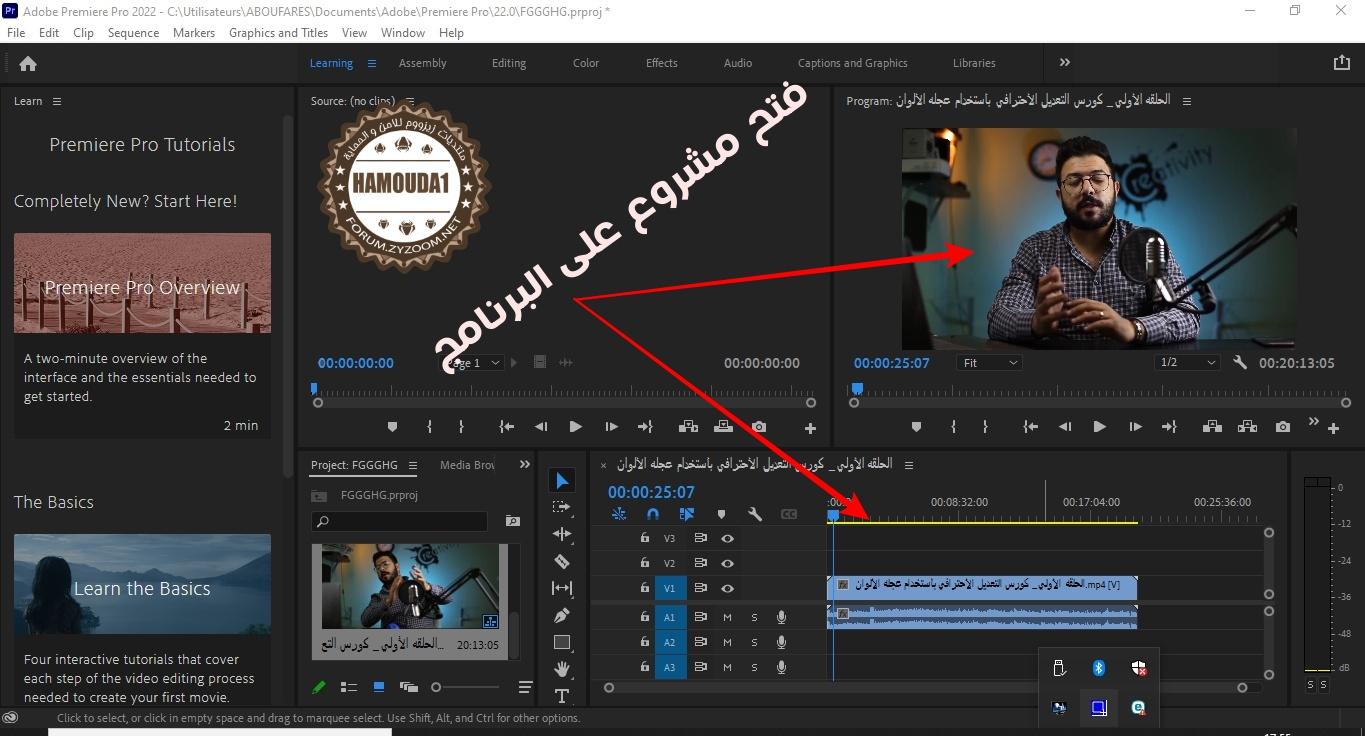Open the Learn the Basics tutorial card
Viewport: 1365px width, 736px height.
(x=142, y=620)
